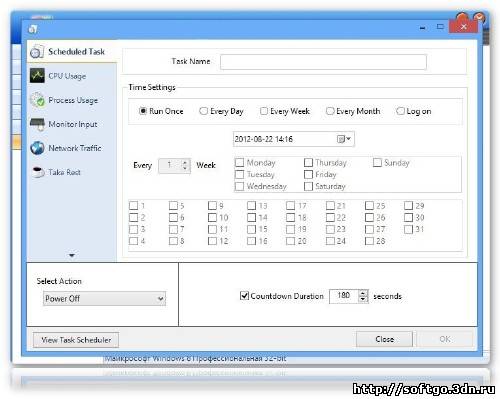Open the CPU Usage graph icon
The height and width of the screenshot is (399, 500).
pos(37,76)
